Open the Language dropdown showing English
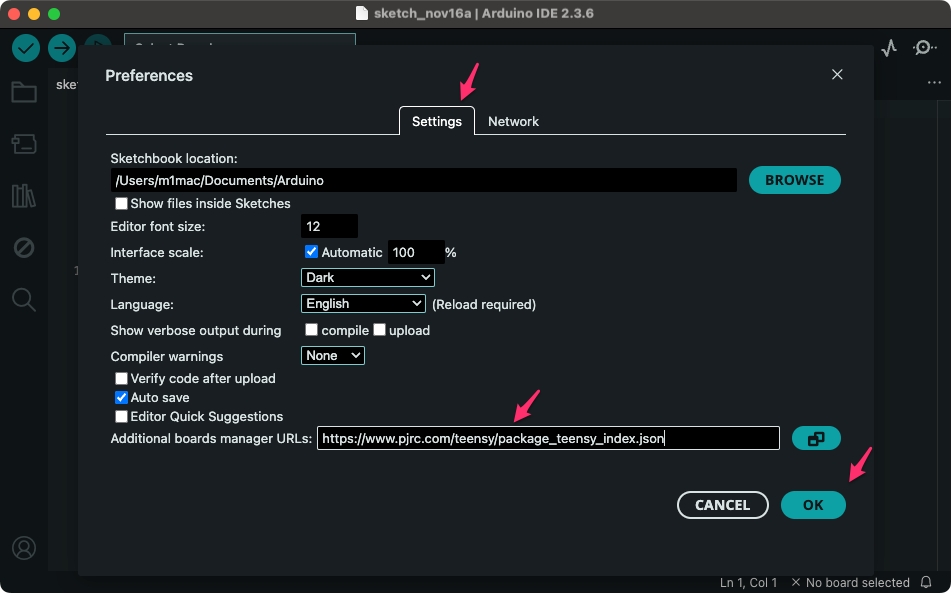This screenshot has width=951, height=593. pyautogui.click(x=363, y=304)
